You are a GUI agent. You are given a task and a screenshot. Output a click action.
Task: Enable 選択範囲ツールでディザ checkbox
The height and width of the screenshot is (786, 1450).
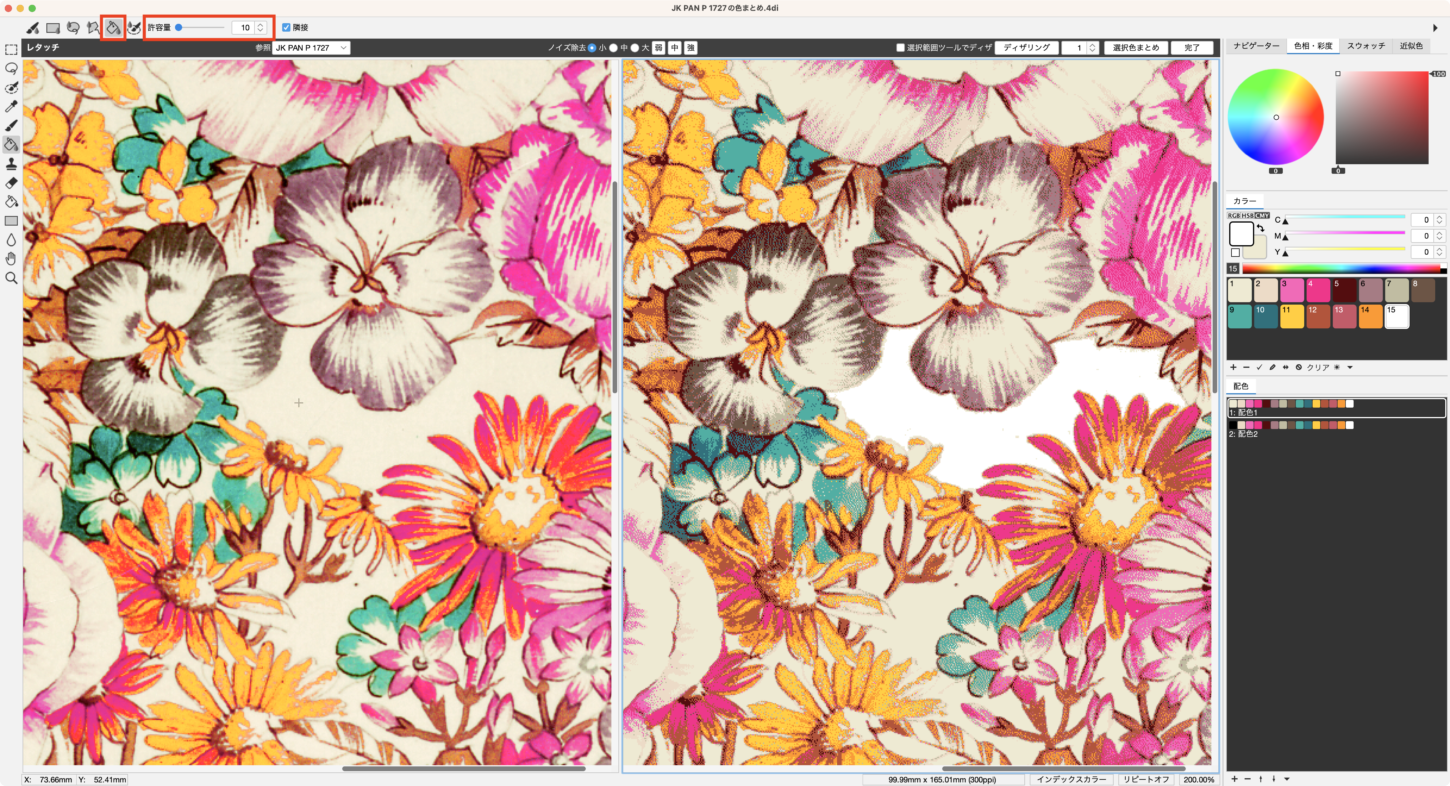[x=900, y=48]
